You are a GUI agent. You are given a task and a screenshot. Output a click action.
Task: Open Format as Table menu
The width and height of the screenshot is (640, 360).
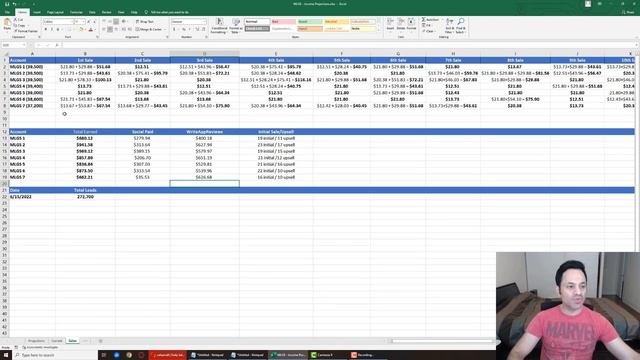(x=236, y=26)
